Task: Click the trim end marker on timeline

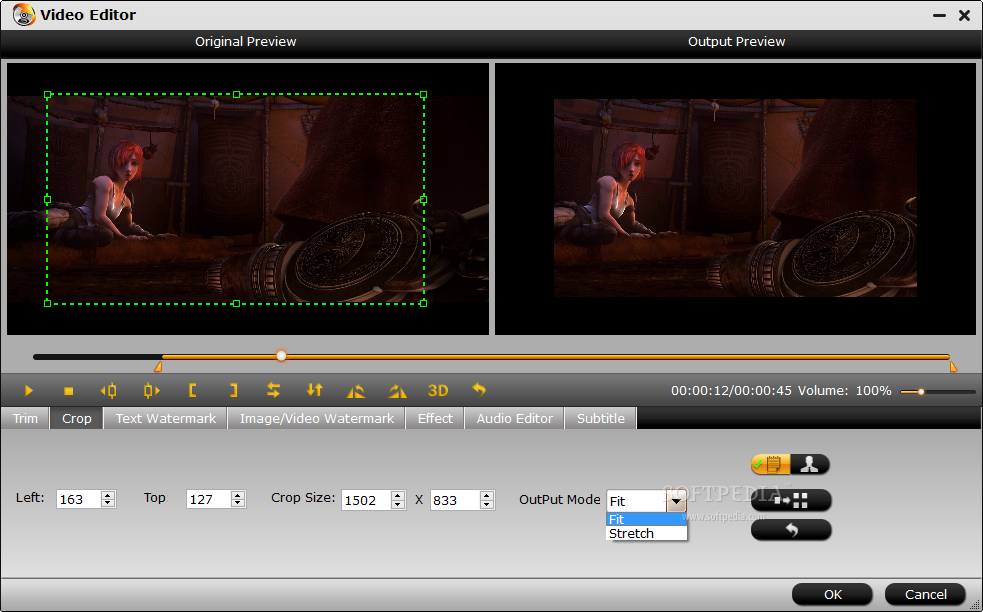Action: pos(954,366)
